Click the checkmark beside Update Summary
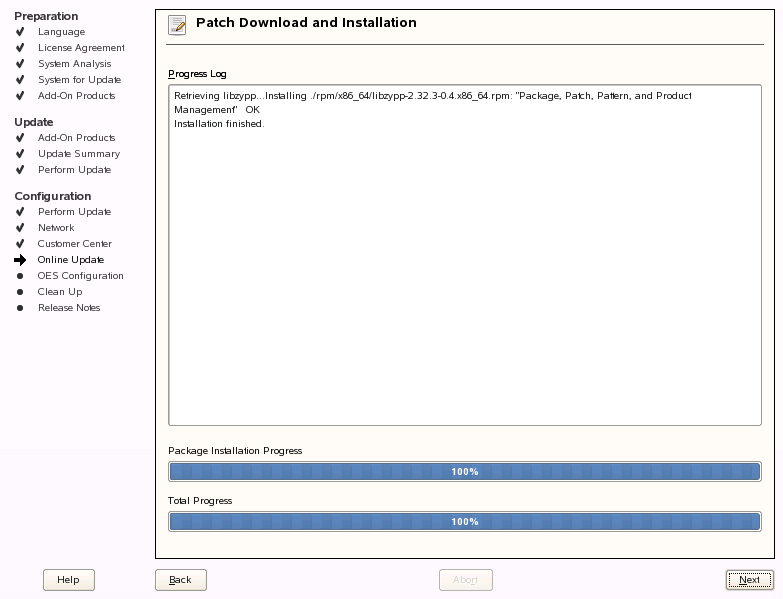The image size is (783, 599). point(20,154)
